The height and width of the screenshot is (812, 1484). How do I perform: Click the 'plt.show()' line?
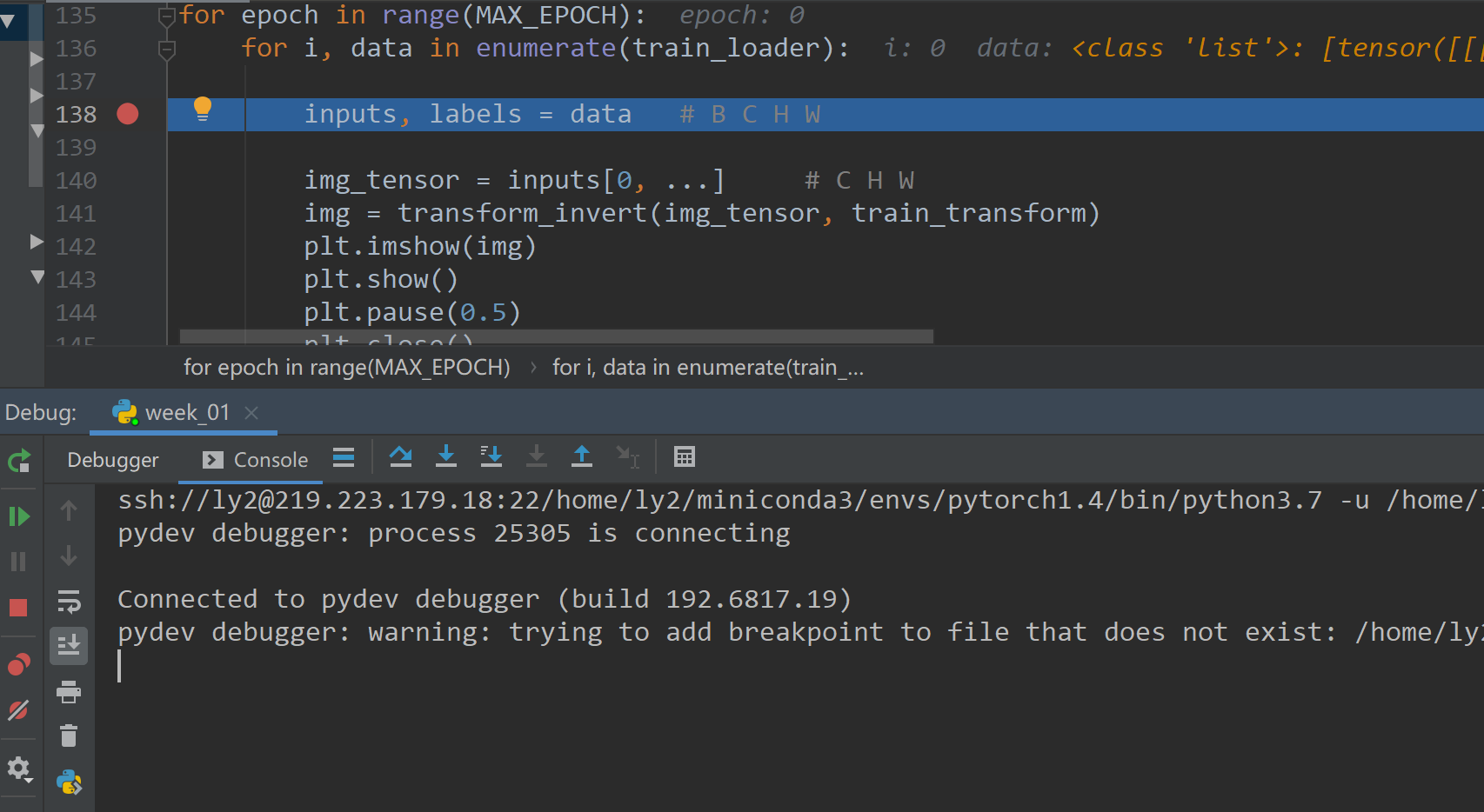(381, 280)
